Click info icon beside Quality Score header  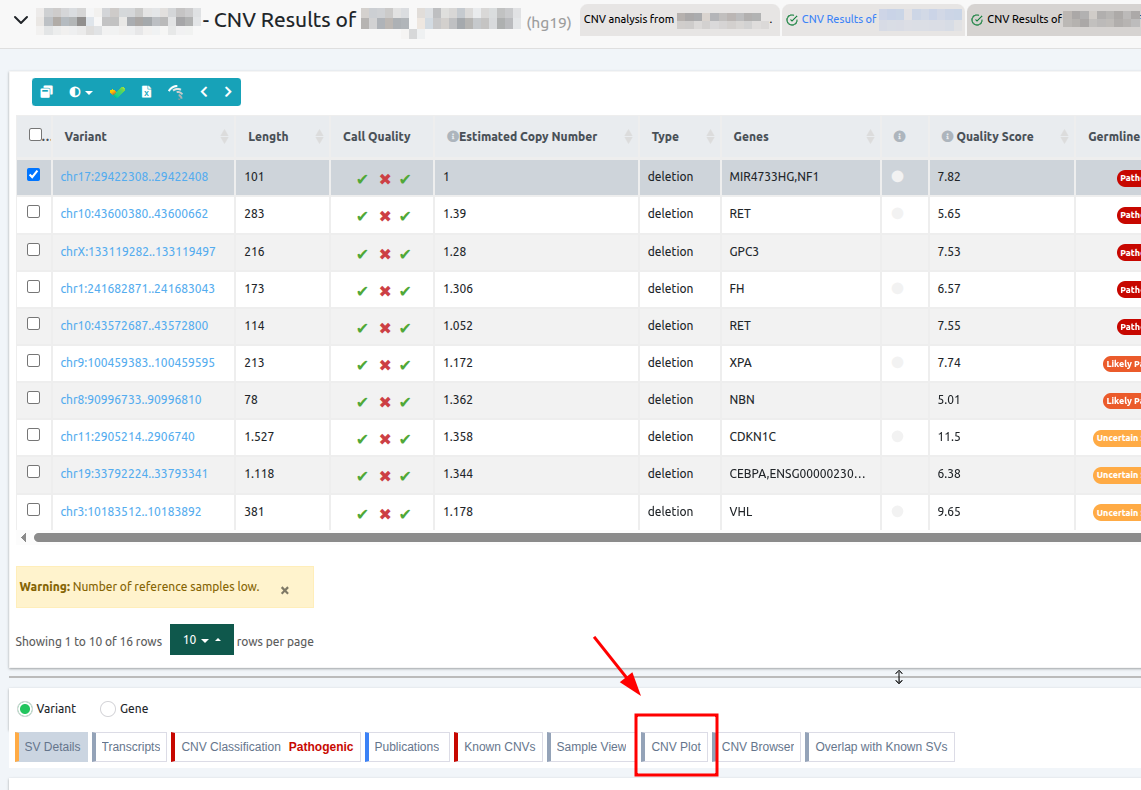pyautogui.click(x=946, y=137)
